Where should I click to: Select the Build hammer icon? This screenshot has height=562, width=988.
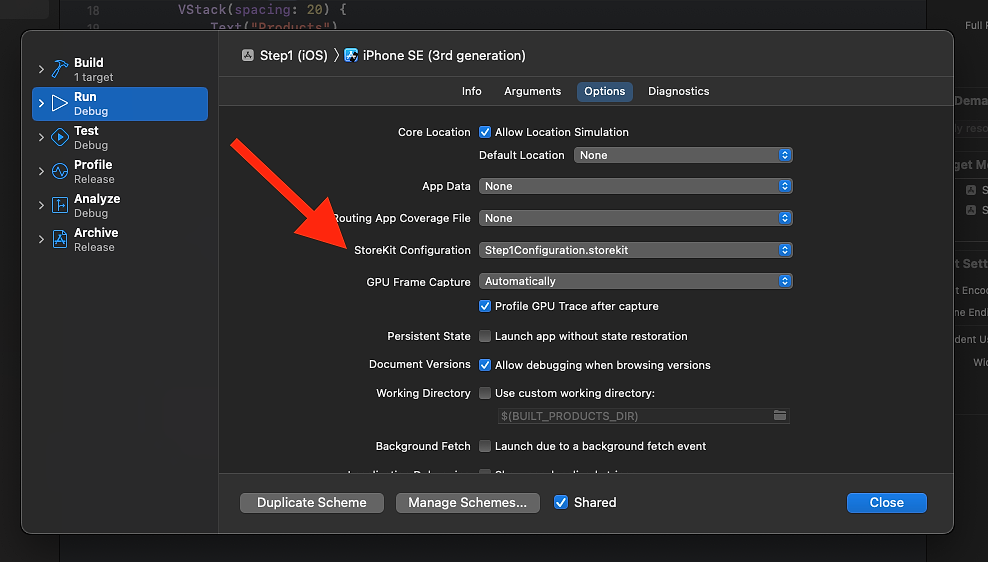pyautogui.click(x=60, y=69)
